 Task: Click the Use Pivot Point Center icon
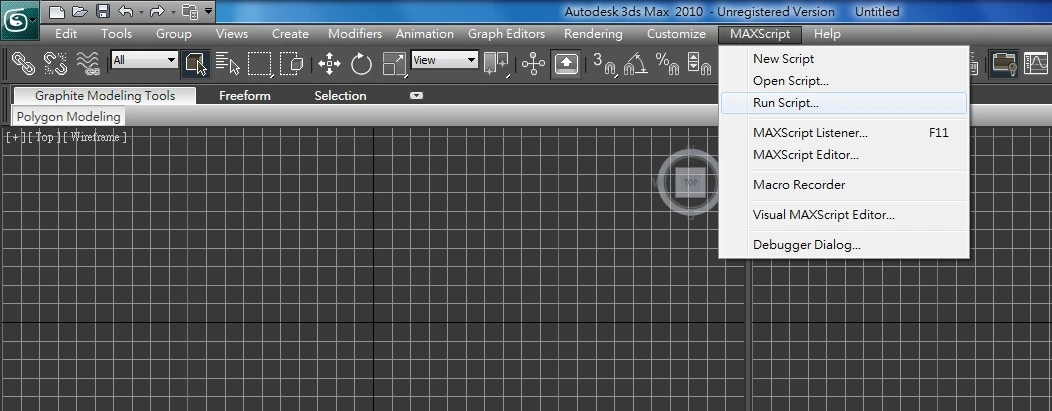496,64
